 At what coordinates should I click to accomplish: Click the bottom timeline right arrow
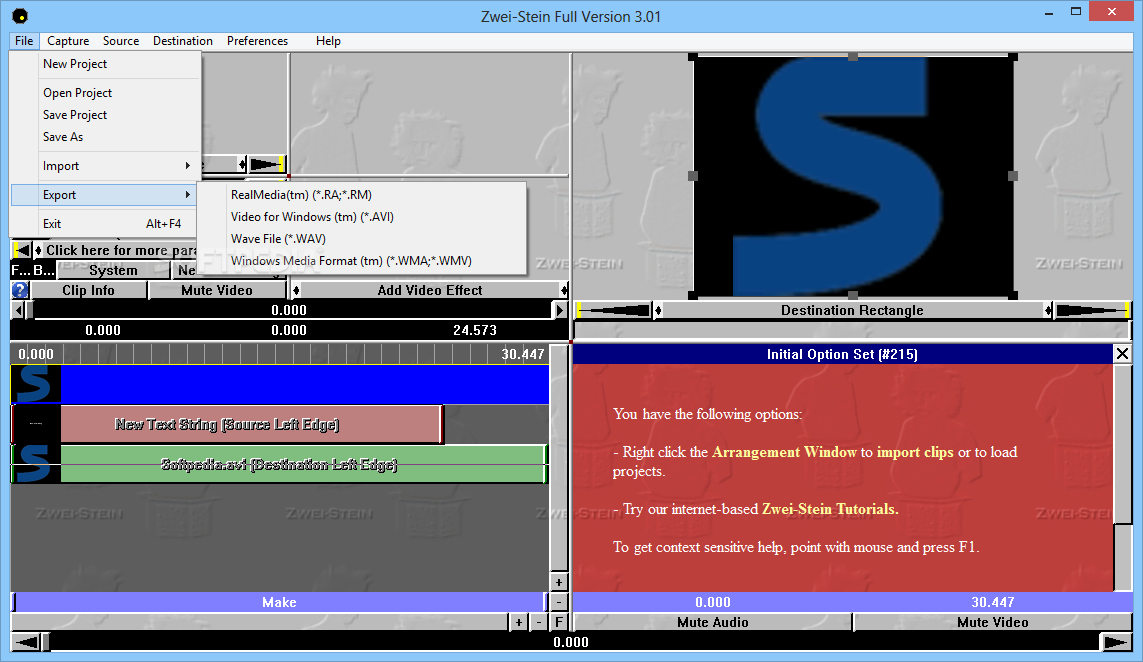pyautogui.click(x=1115, y=642)
